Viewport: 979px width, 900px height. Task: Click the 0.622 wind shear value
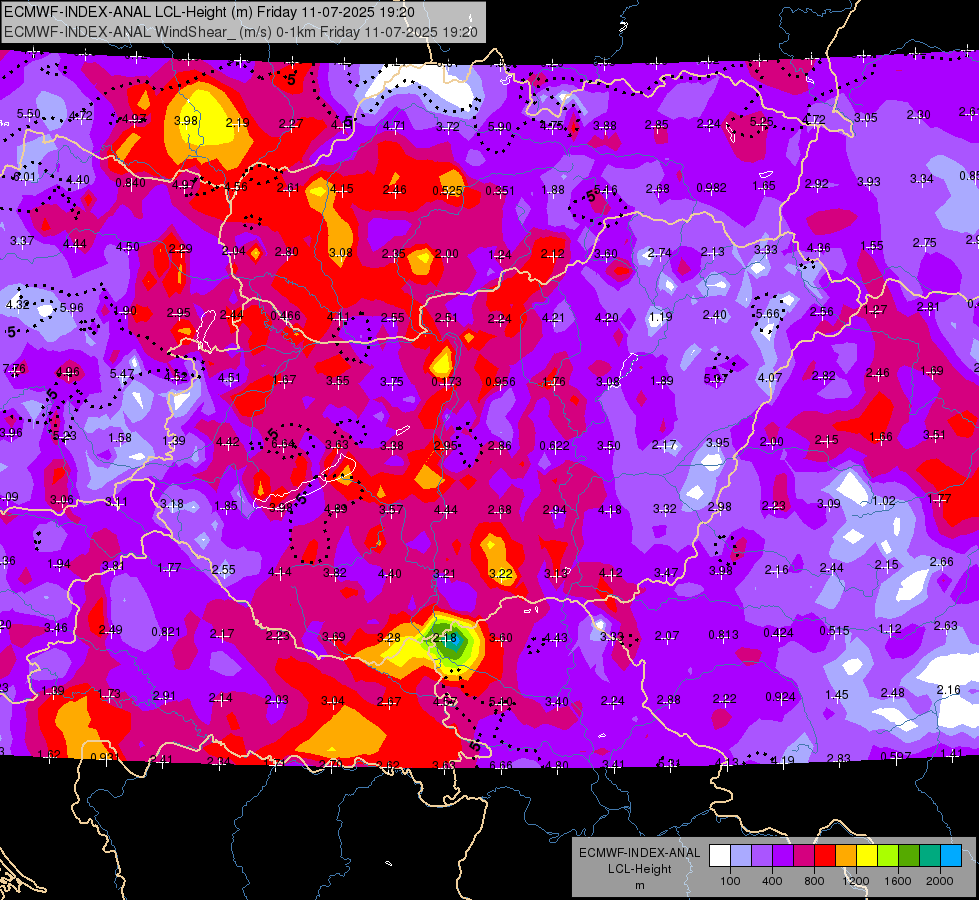pos(554,446)
